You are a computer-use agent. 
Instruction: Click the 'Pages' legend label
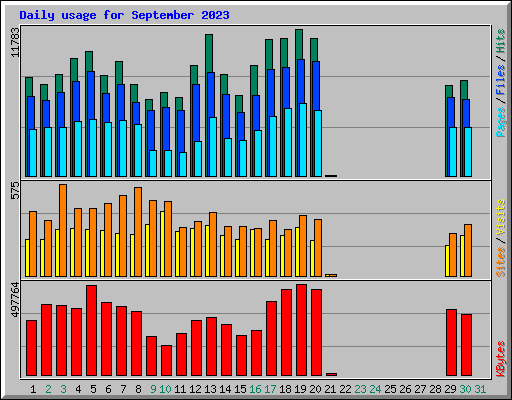pos(500,122)
